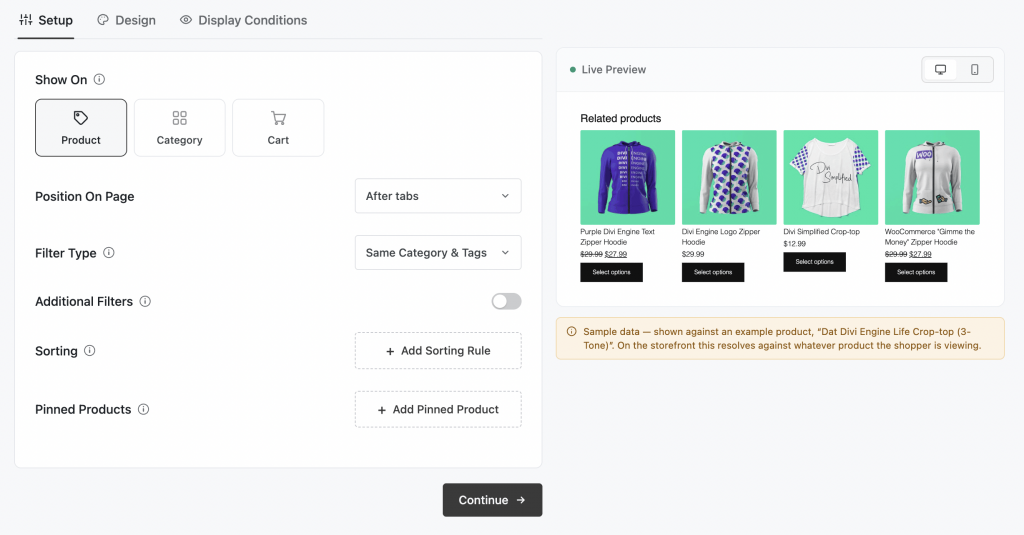Switch to the Design tab
1024x535 pixels.
tap(127, 20)
